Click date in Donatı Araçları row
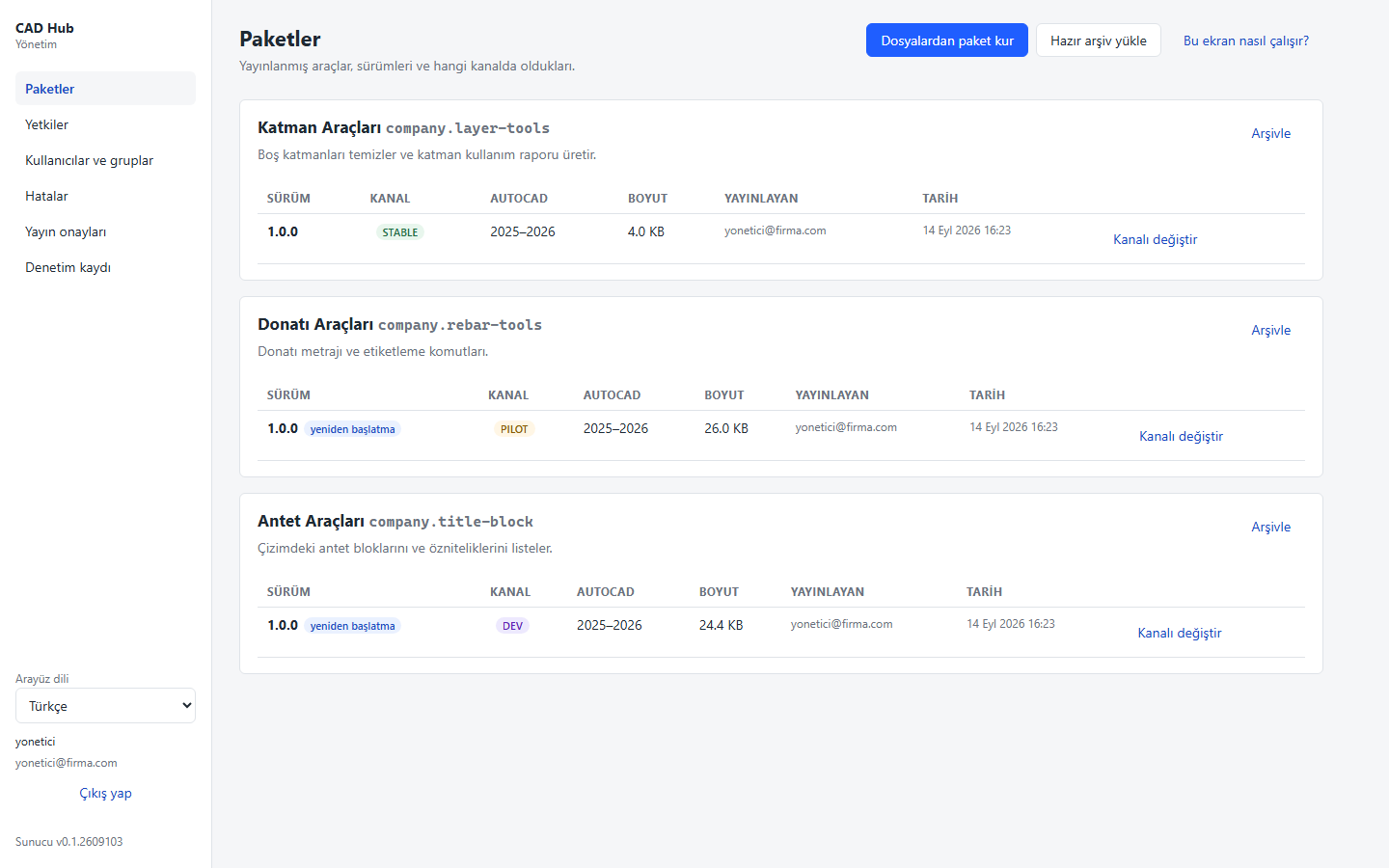 (x=1014, y=427)
